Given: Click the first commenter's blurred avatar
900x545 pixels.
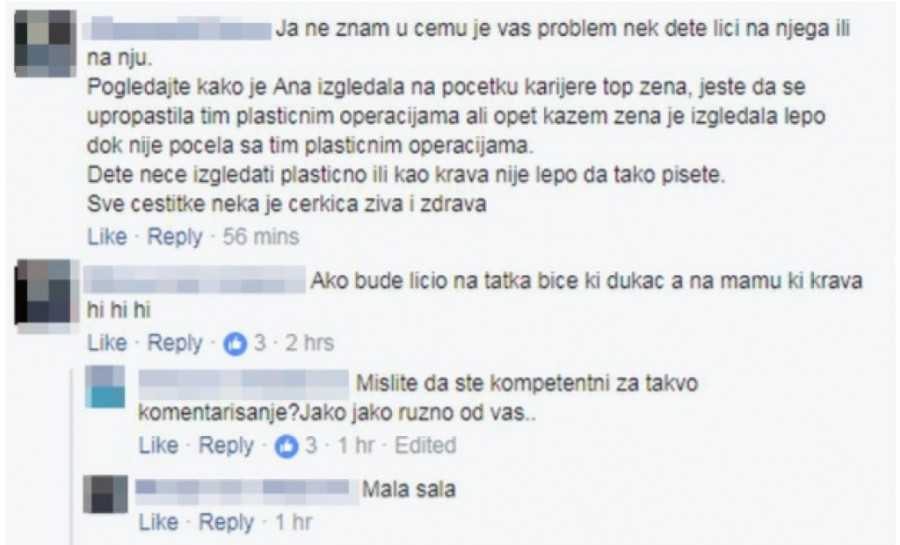Looking at the screenshot, I should click(x=45, y=44).
